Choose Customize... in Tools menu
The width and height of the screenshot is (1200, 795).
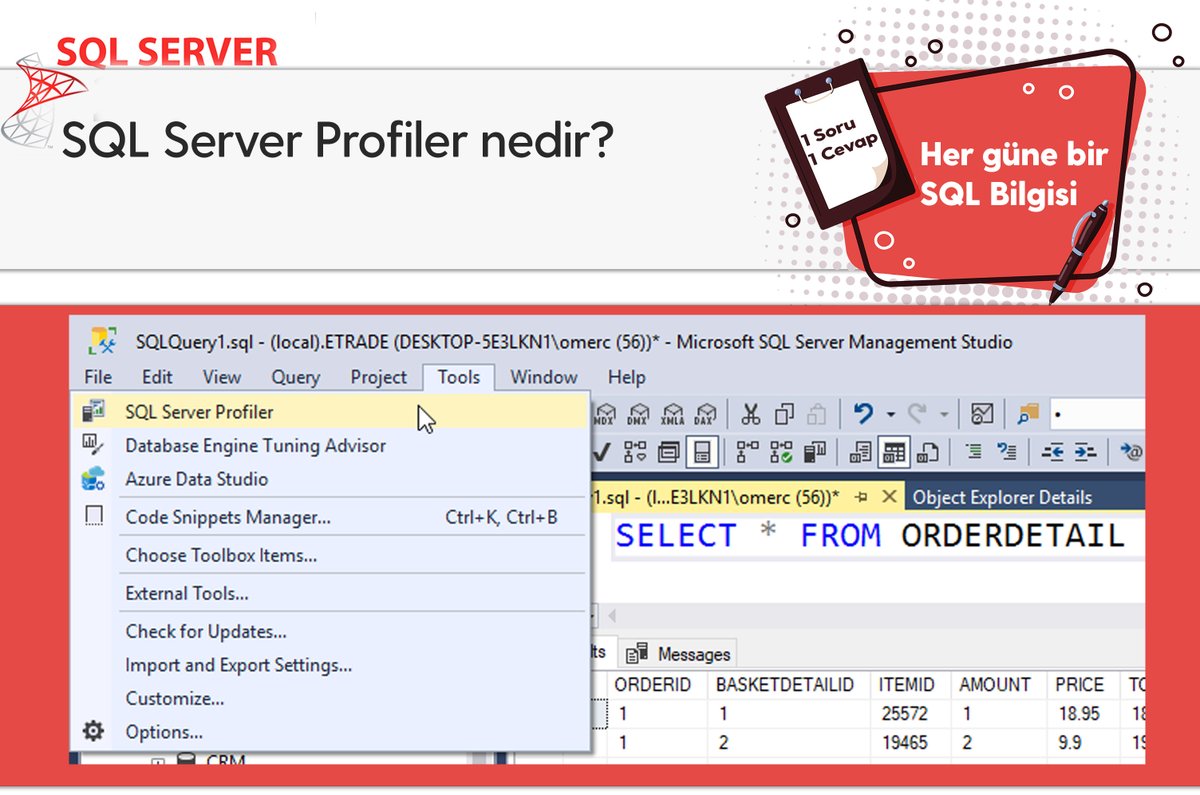pos(331,698)
